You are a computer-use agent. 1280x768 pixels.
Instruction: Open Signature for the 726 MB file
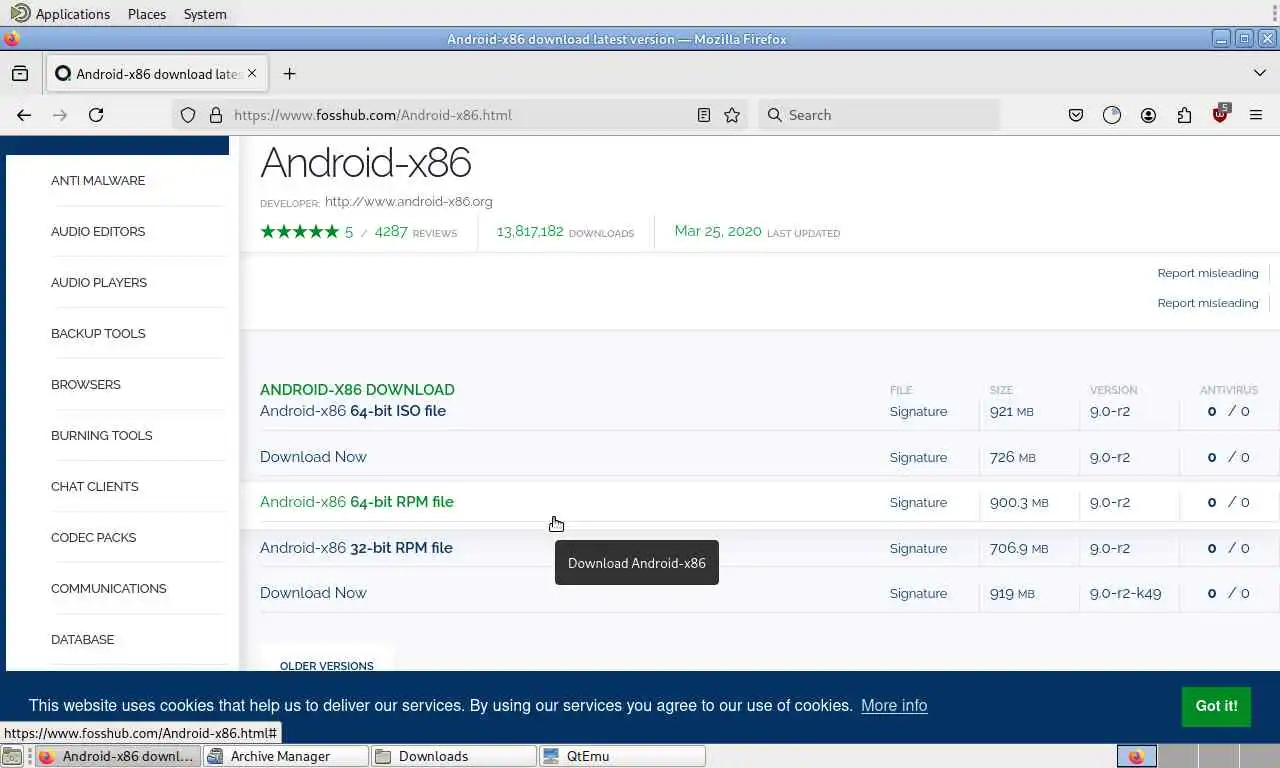coord(918,457)
